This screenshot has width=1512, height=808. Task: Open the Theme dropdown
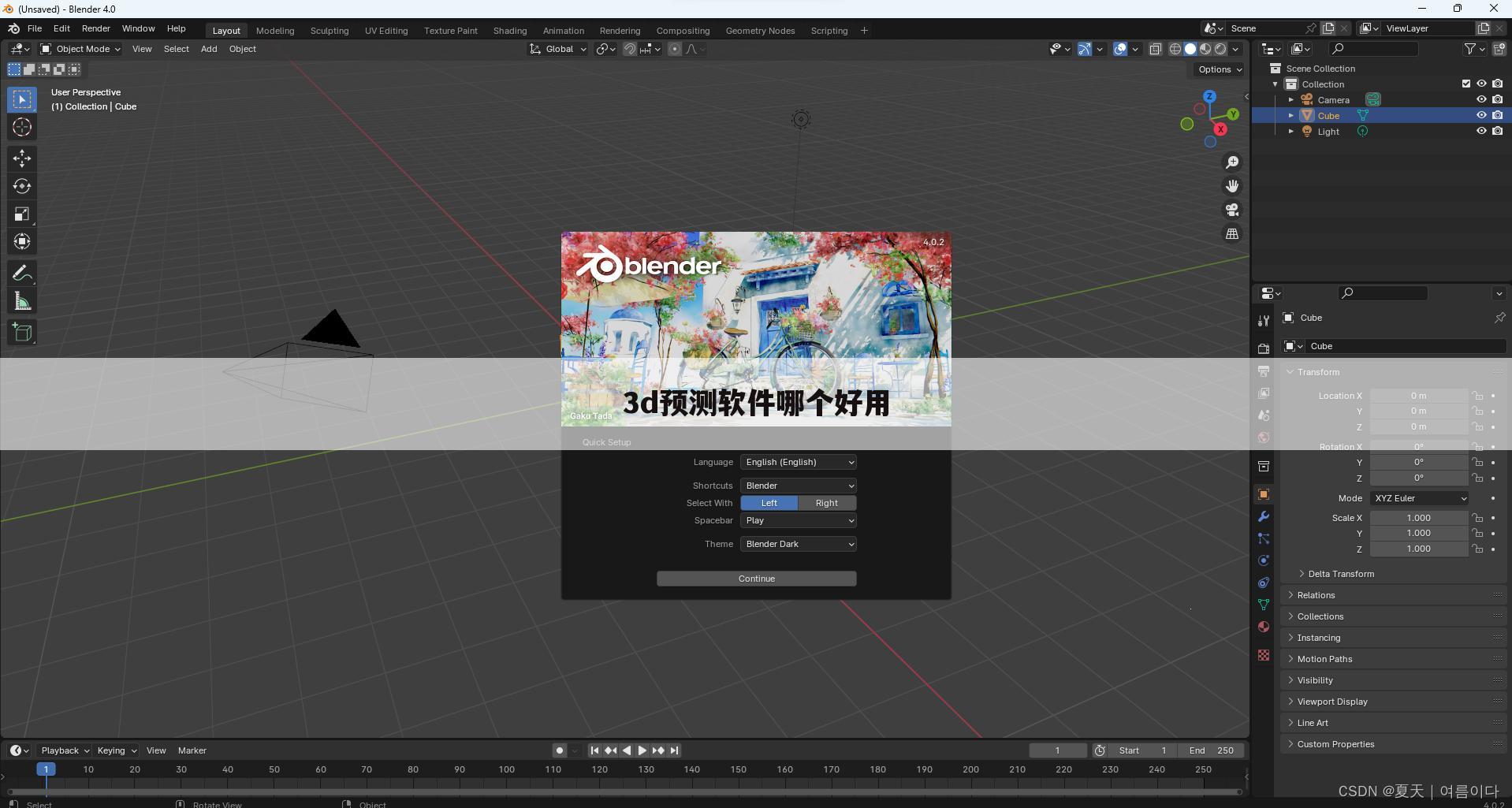point(799,544)
